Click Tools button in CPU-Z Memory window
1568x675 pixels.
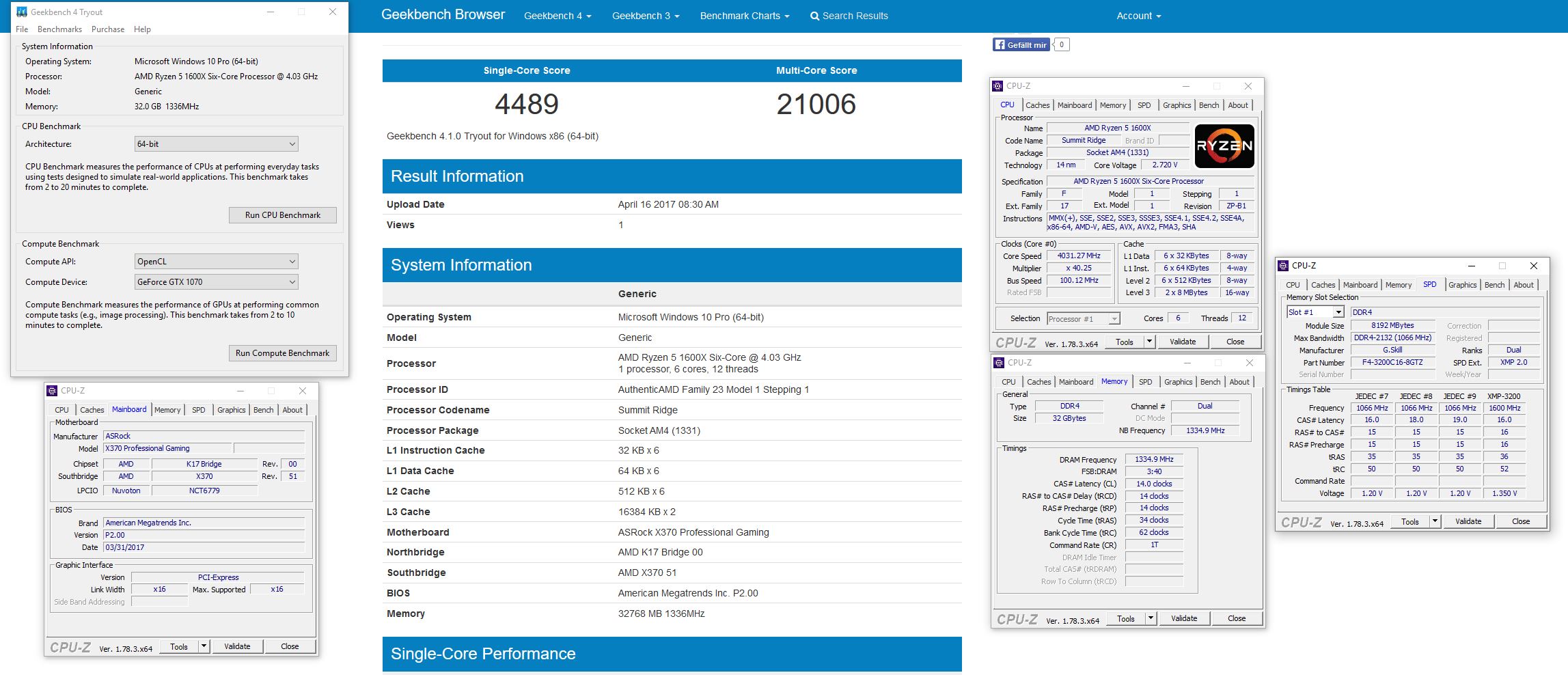coord(1126,618)
